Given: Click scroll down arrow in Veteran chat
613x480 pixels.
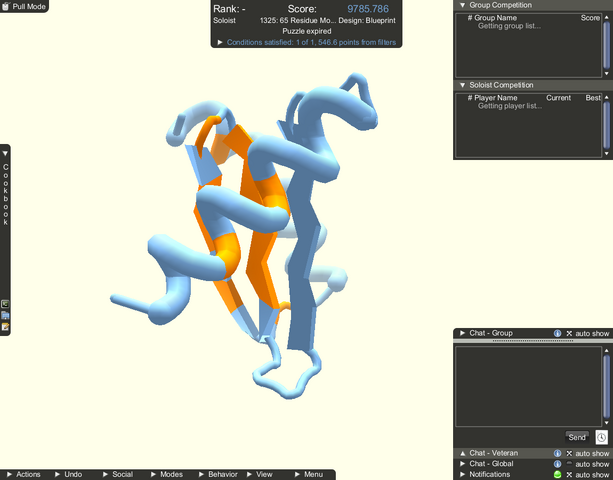Looking at the screenshot, I should click(x=607, y=423).
